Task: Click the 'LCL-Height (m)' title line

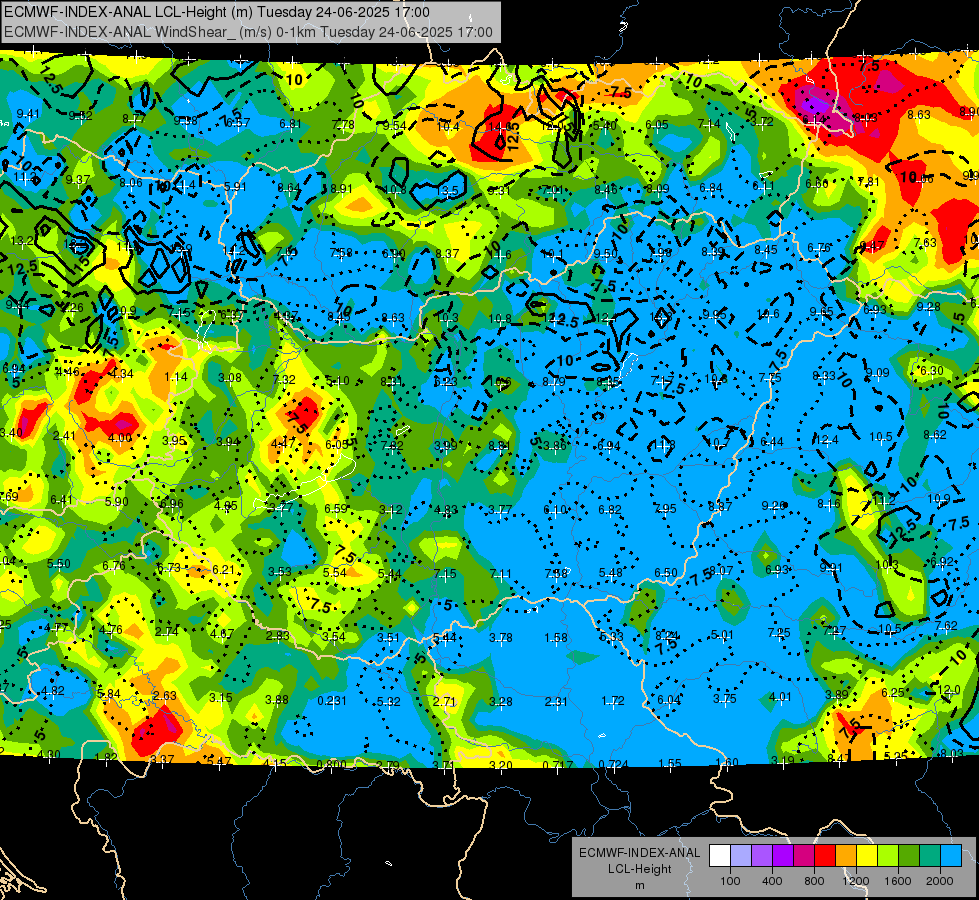Action: [217, 12]
